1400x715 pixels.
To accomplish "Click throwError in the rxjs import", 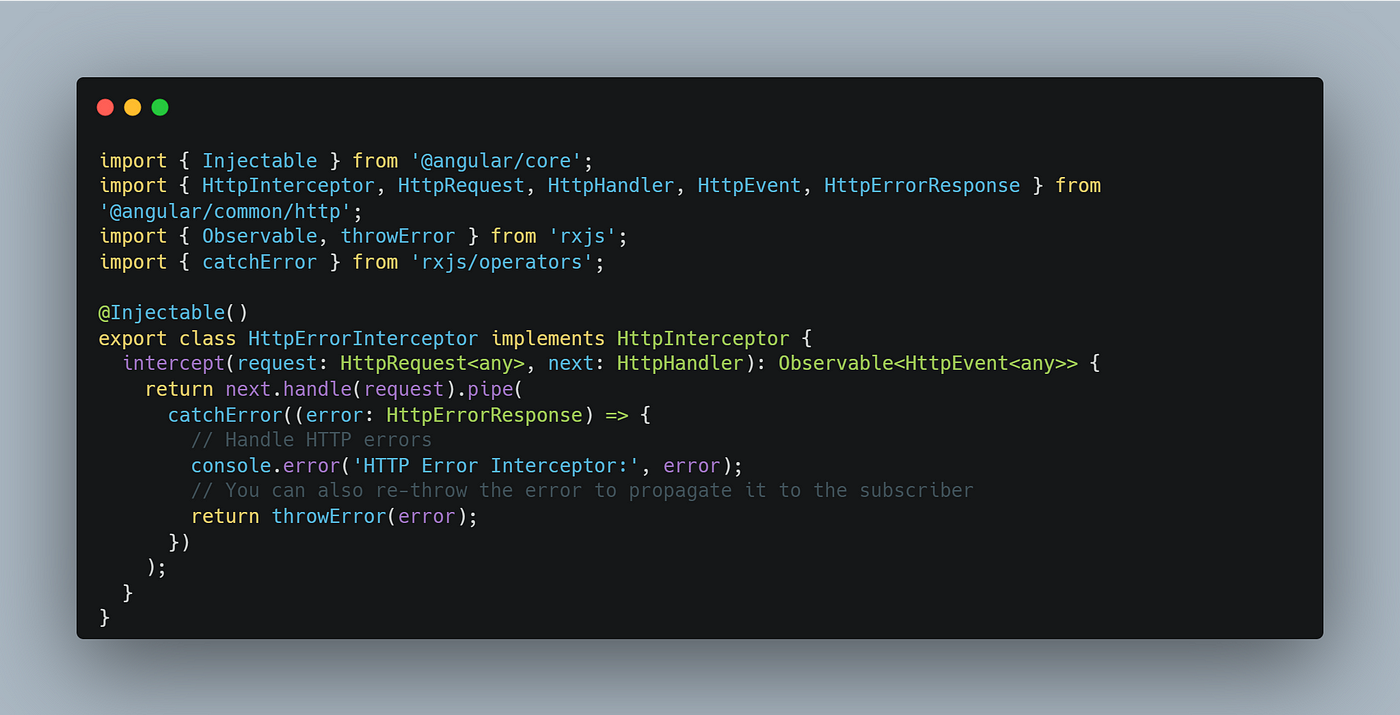I will pos(398,236).
